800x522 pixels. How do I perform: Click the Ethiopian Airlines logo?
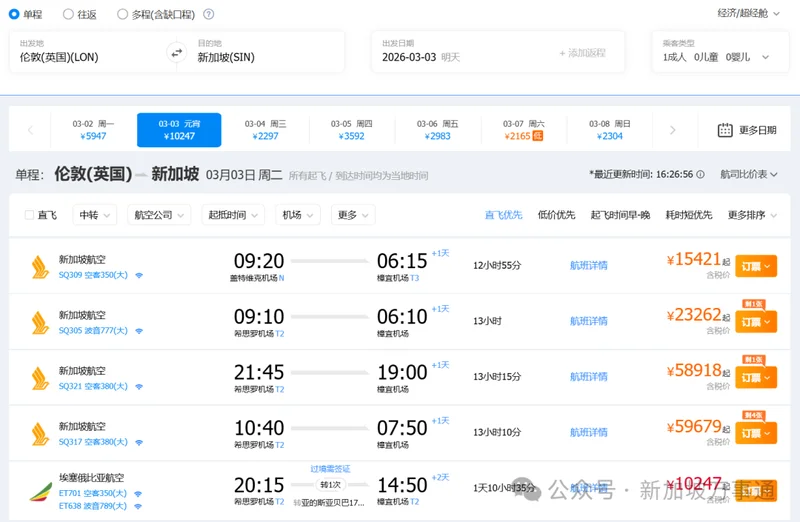click(x=40, y=491)
